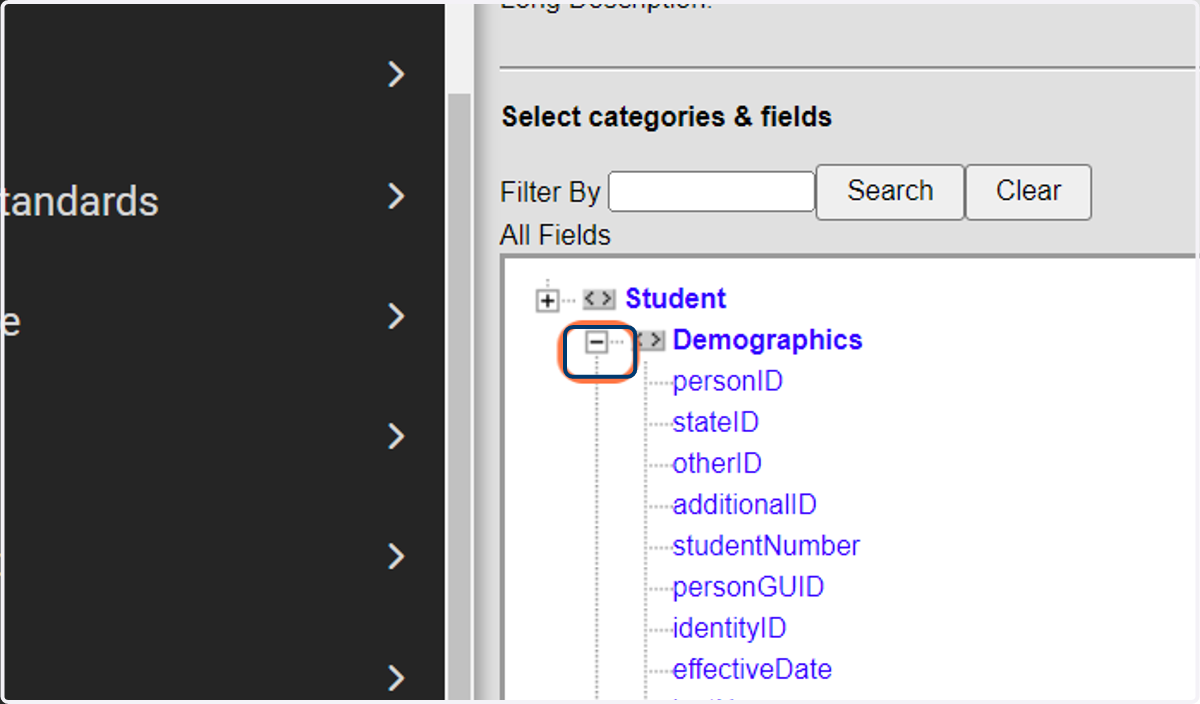Click the Student category icon
Image resolution: width=1200 pixels, height=704 pixels.
pos(599,299)
